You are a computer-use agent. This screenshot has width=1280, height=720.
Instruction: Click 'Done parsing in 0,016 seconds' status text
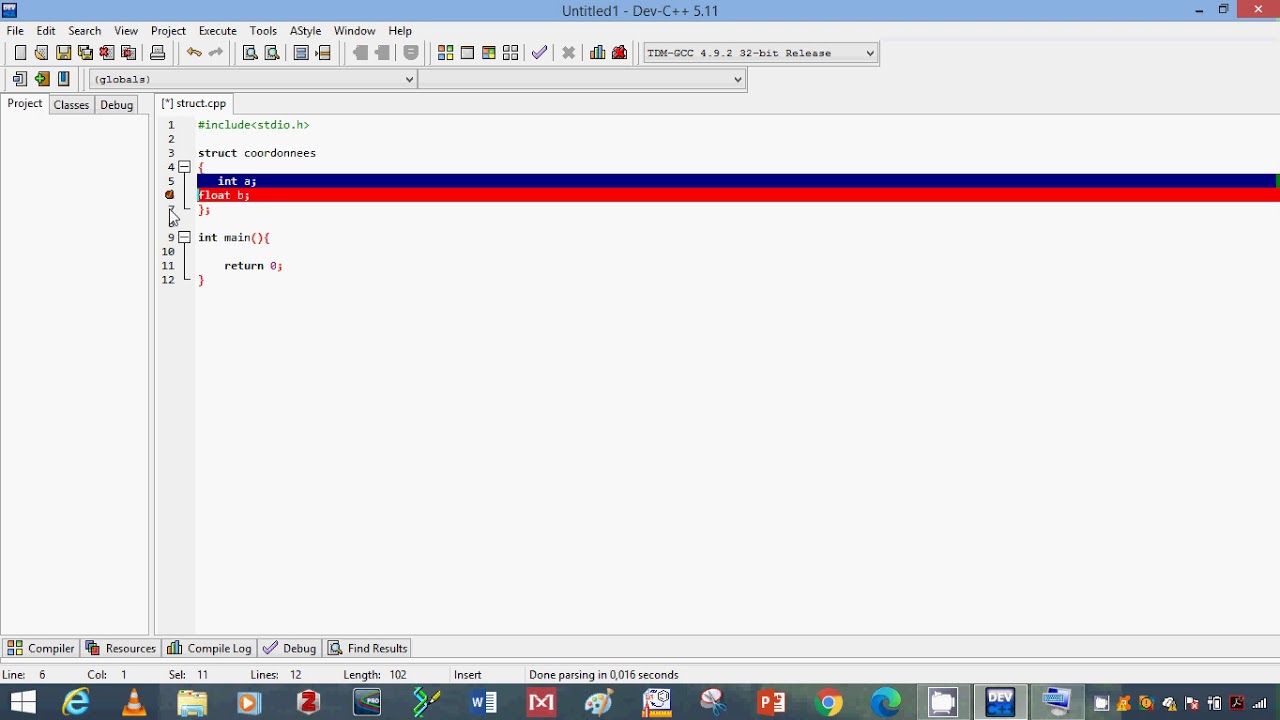604,675
